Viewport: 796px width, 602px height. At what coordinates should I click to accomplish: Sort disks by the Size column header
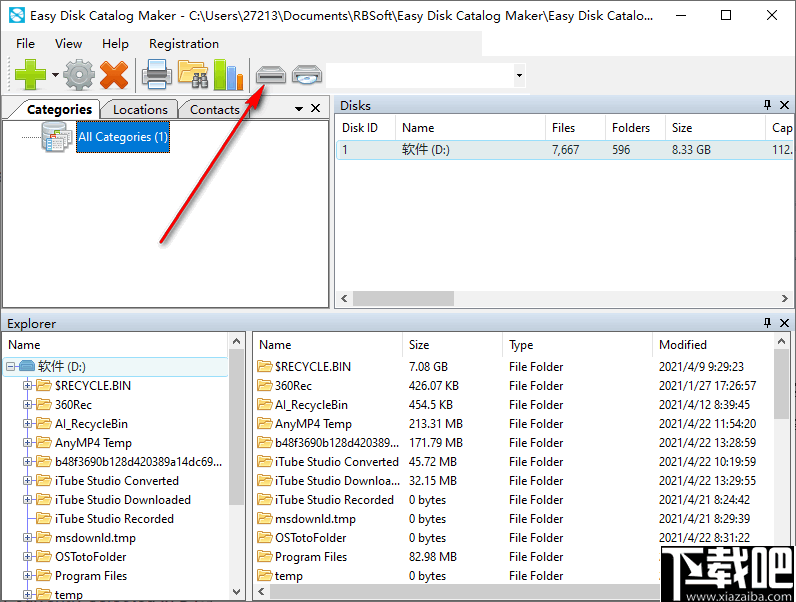click(x=715, y=128)
